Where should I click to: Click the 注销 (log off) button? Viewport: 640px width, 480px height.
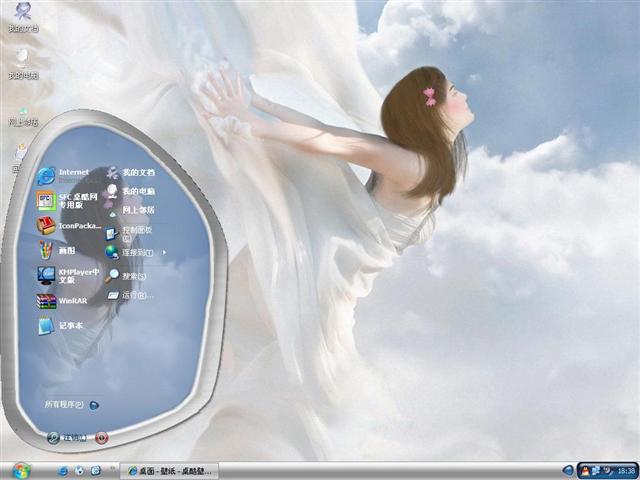(67, 438)
